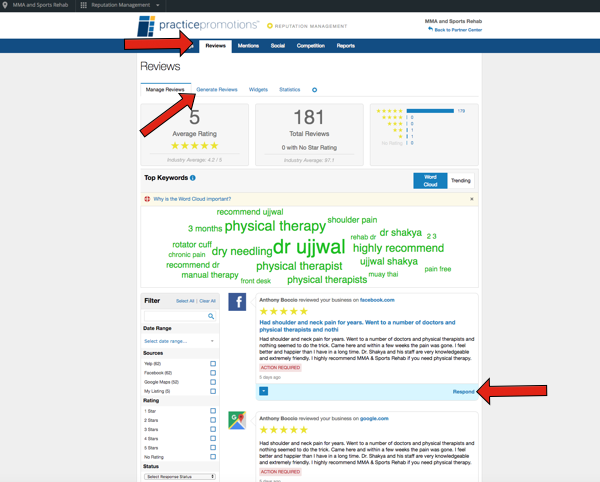Switch to the Widgets sub-tab
Screen dimensions: 600x482
(258, 90)
